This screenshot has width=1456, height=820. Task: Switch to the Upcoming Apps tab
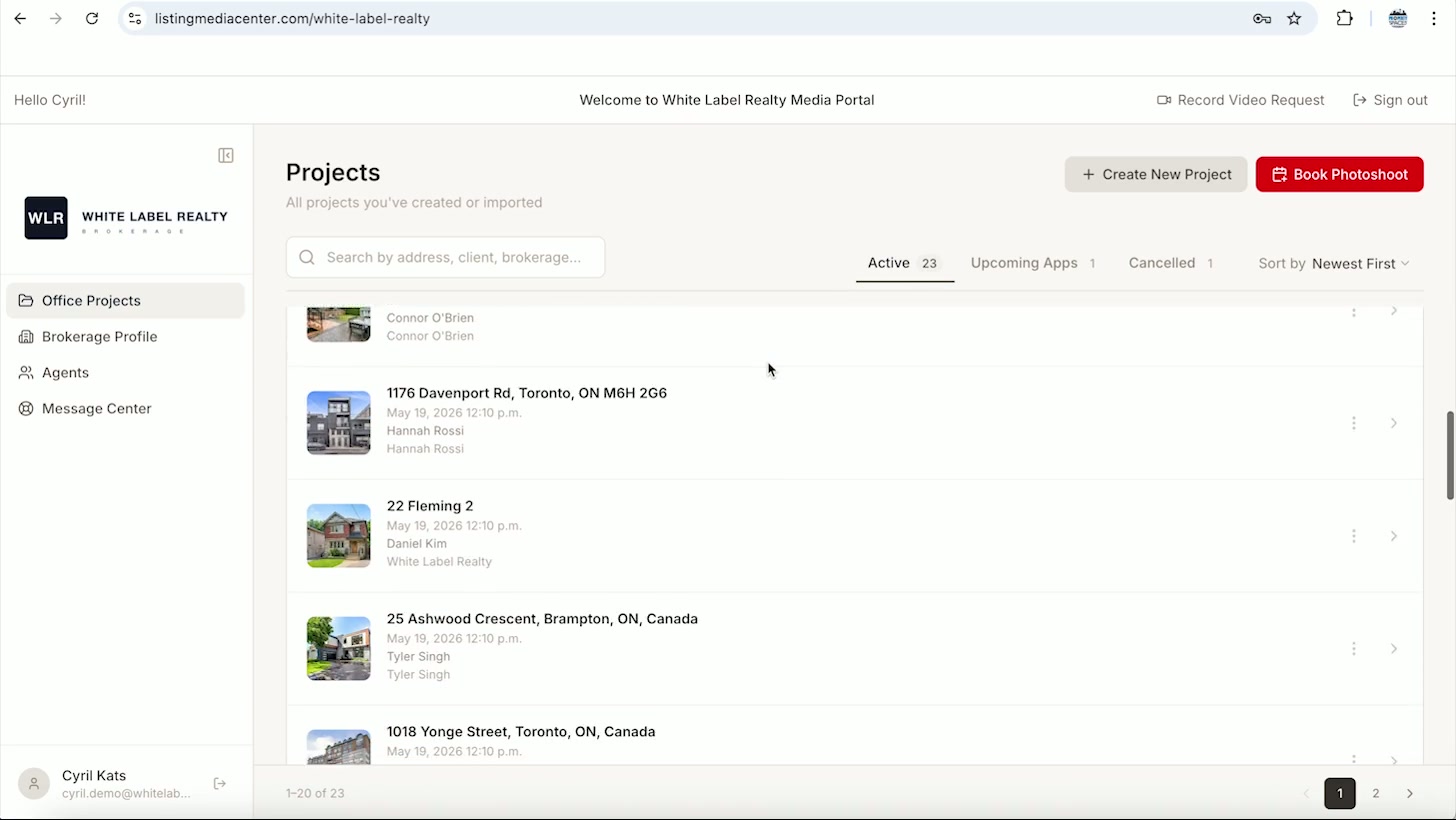(1033, 263)
